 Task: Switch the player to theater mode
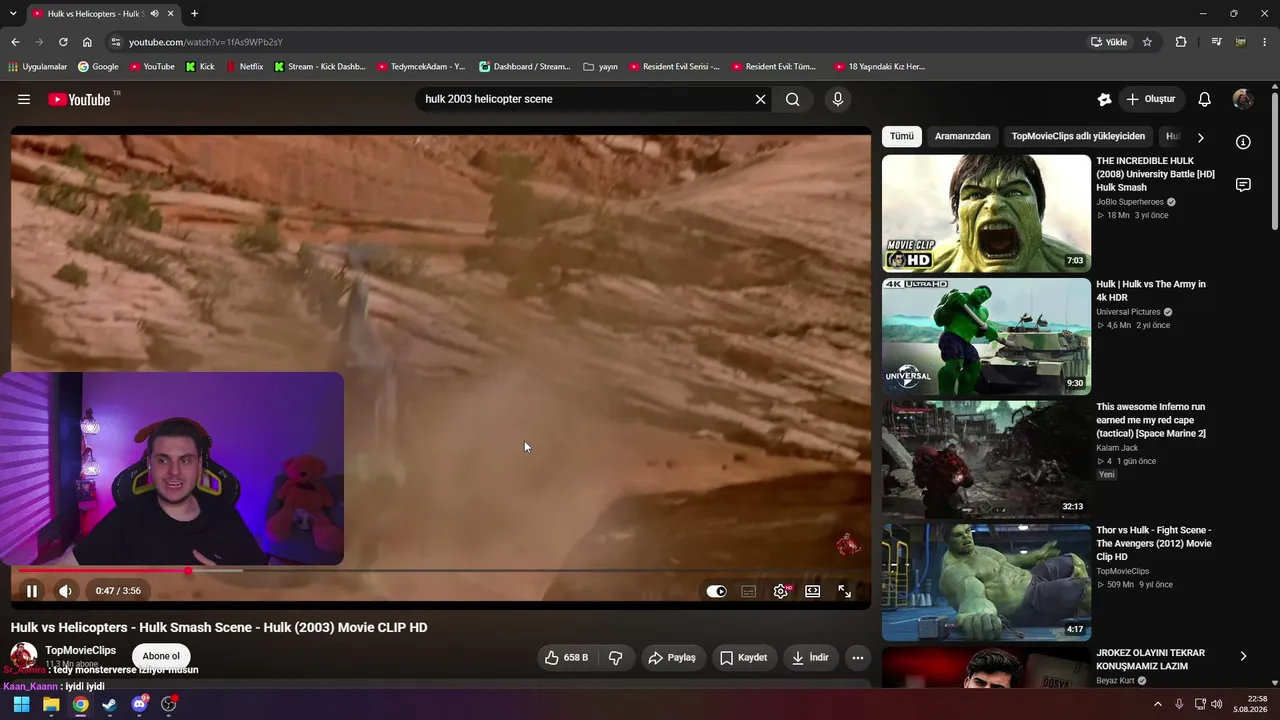point(813,591)
